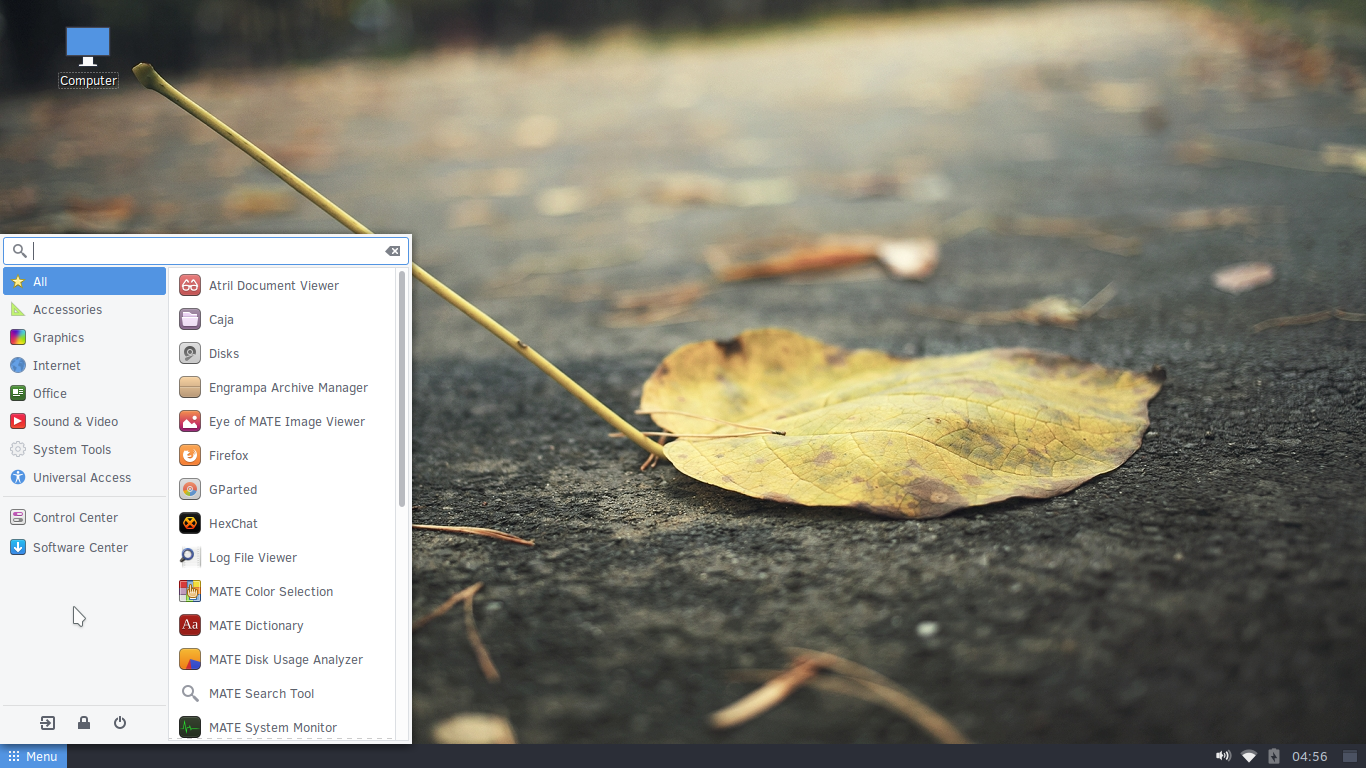Open GParted partition editor icon
The image size is (1366, 768).
[190, 489]
